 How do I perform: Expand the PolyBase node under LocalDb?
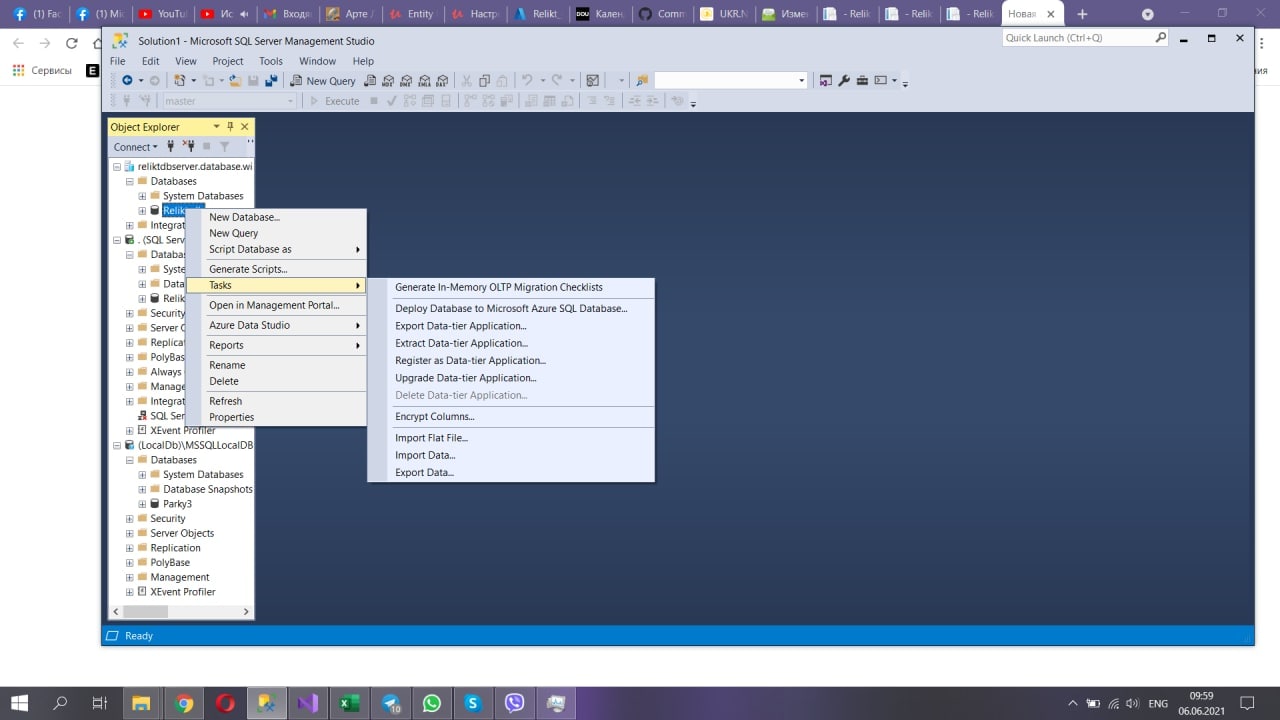(x=129, y=563)
